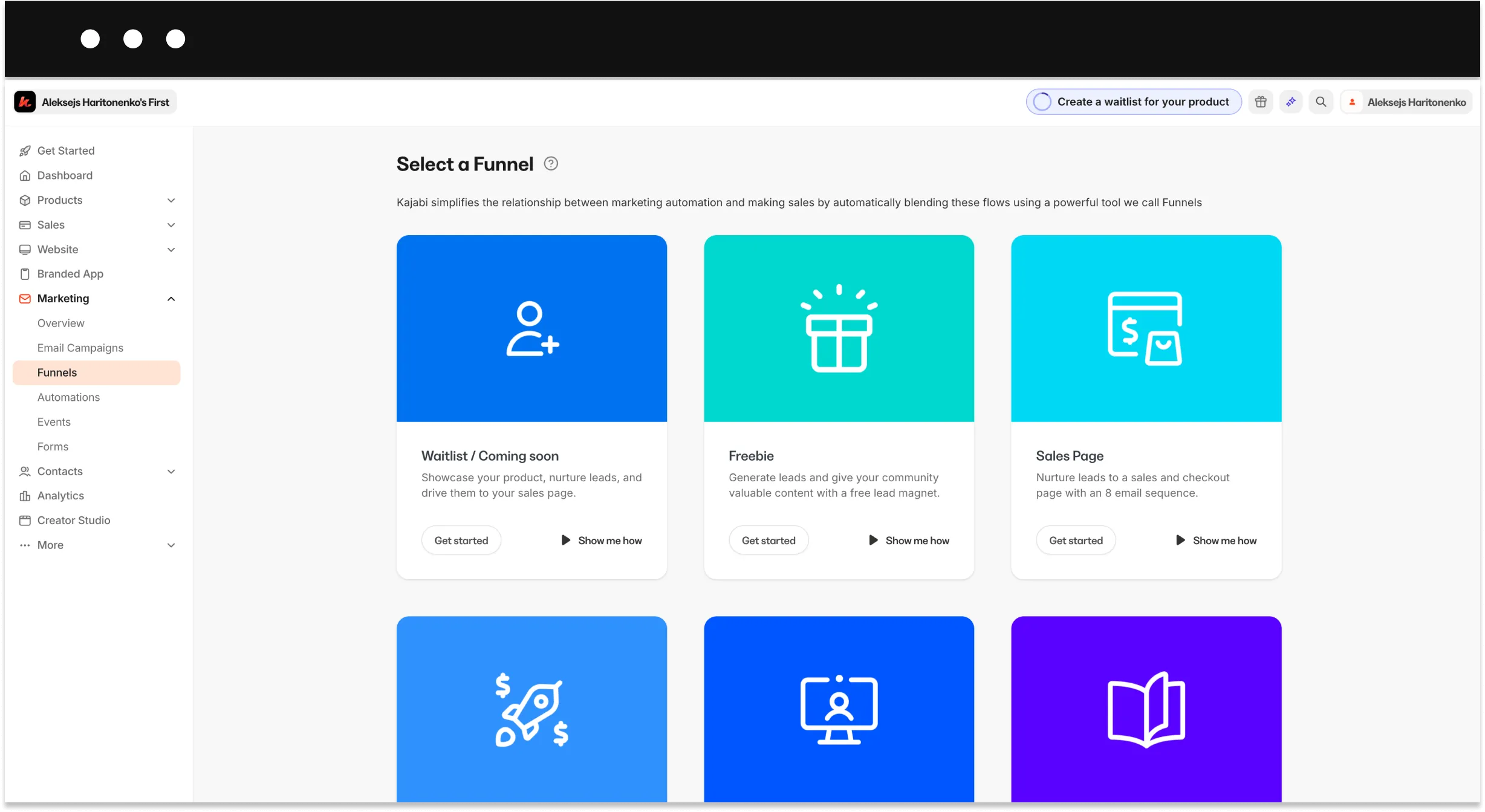
Task: Expand the Contacts menu chevron
Action: [171, 472]
